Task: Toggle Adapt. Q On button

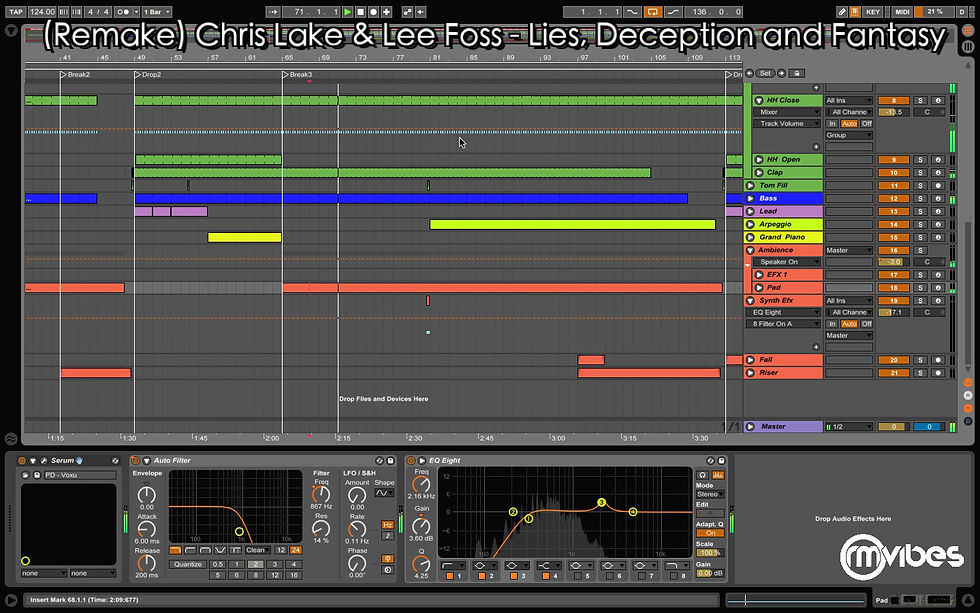Action: point(710,533)
